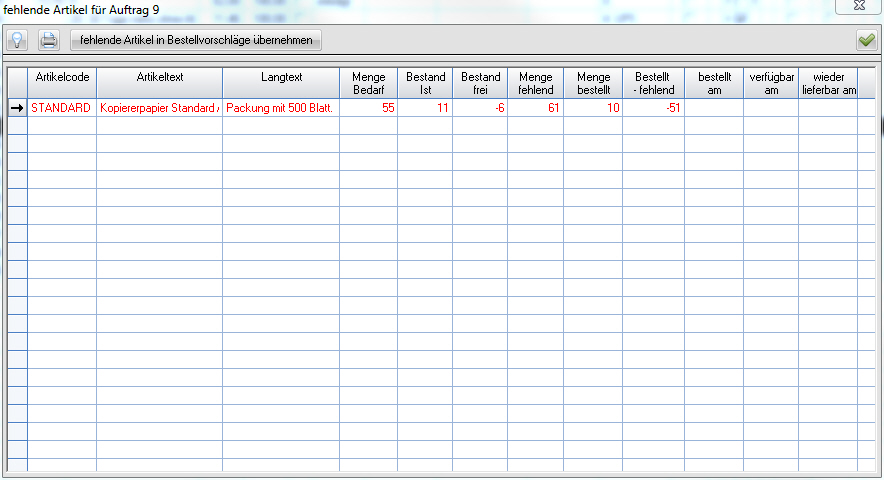This screenshot has width=884, height=480.
Task: Click the printer icon in the toolbar
Action: point(49,41)
